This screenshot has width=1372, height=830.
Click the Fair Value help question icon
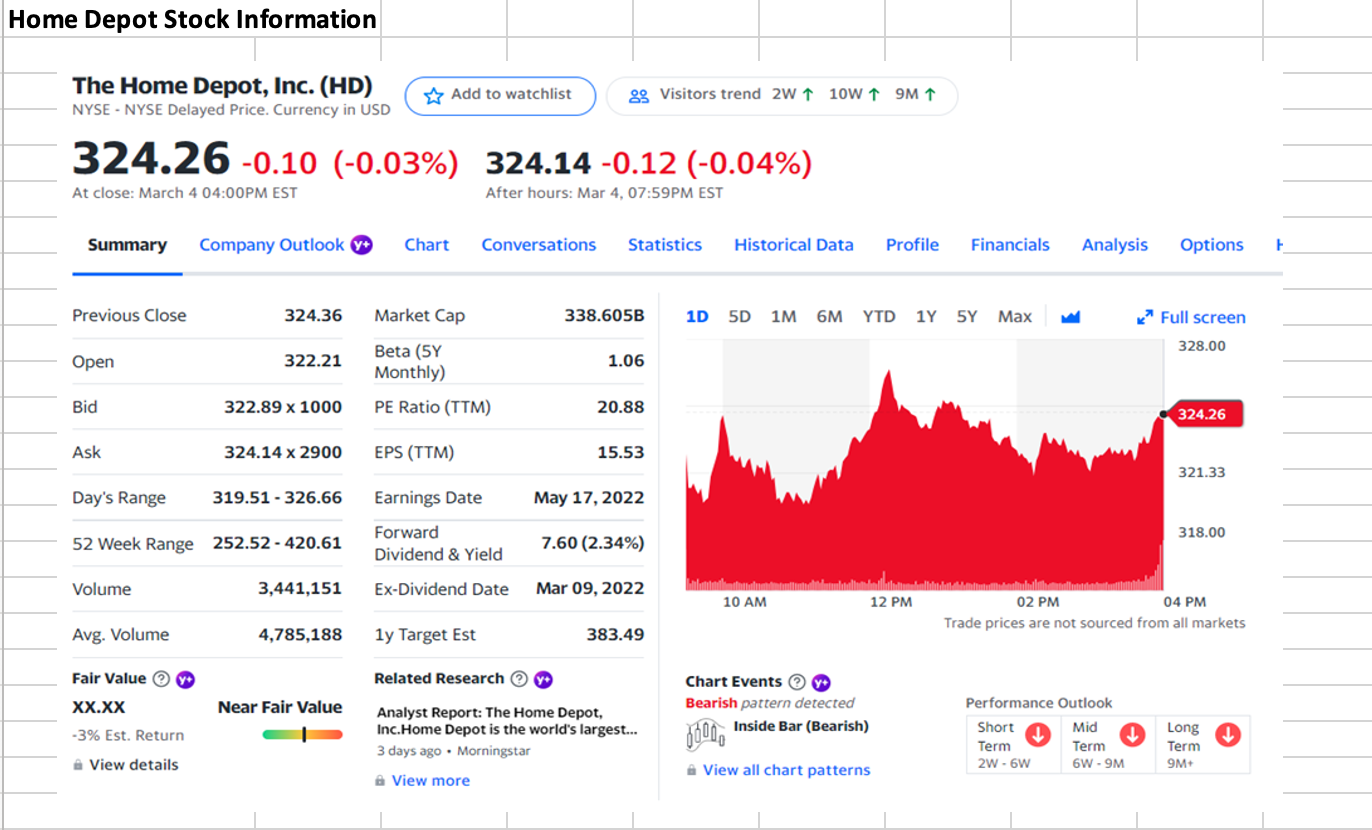(161, 679)
